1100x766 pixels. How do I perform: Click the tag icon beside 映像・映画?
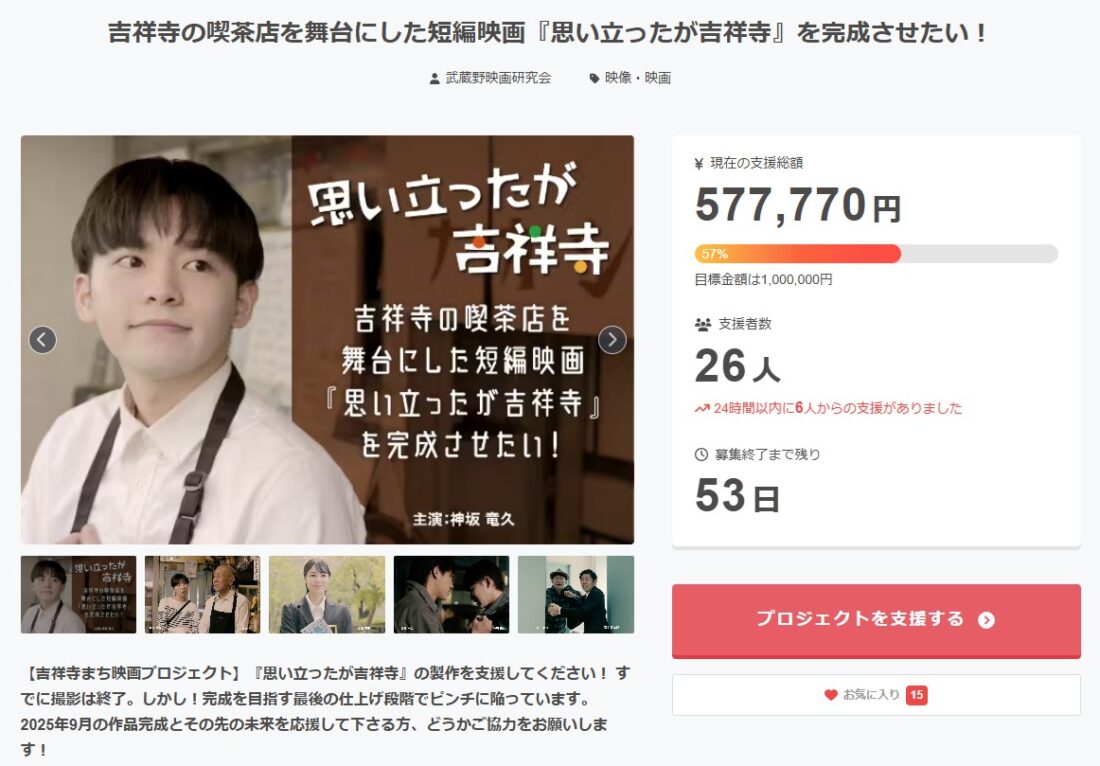[x=594, y=79]
